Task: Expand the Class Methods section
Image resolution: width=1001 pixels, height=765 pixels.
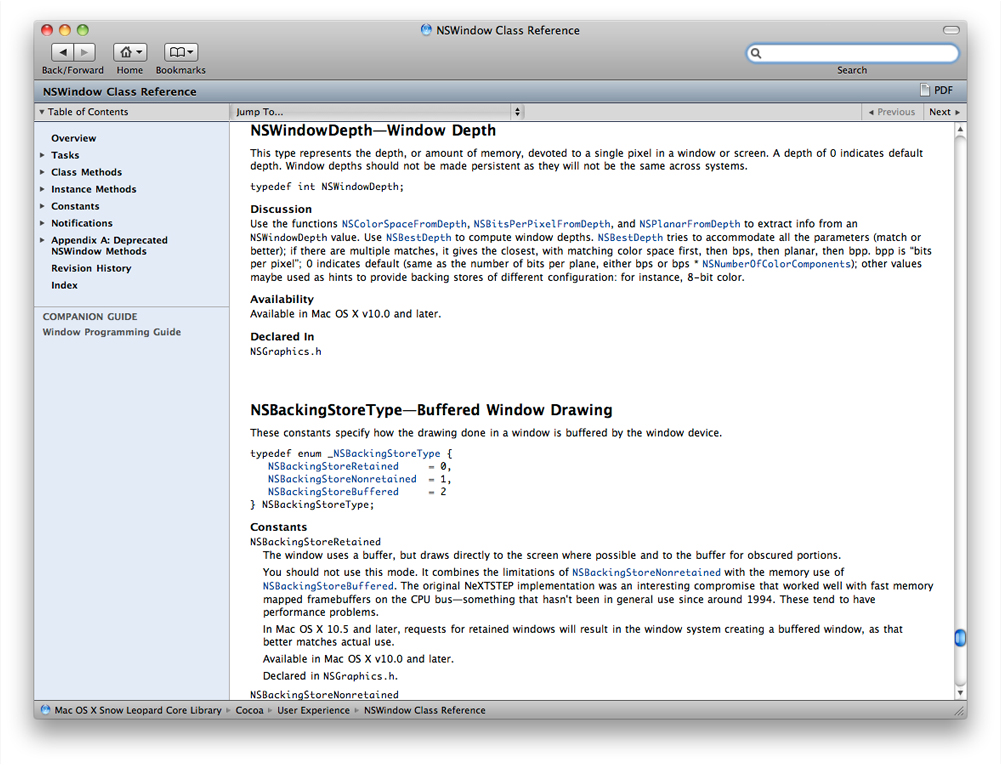Action: tap(42, 172)
